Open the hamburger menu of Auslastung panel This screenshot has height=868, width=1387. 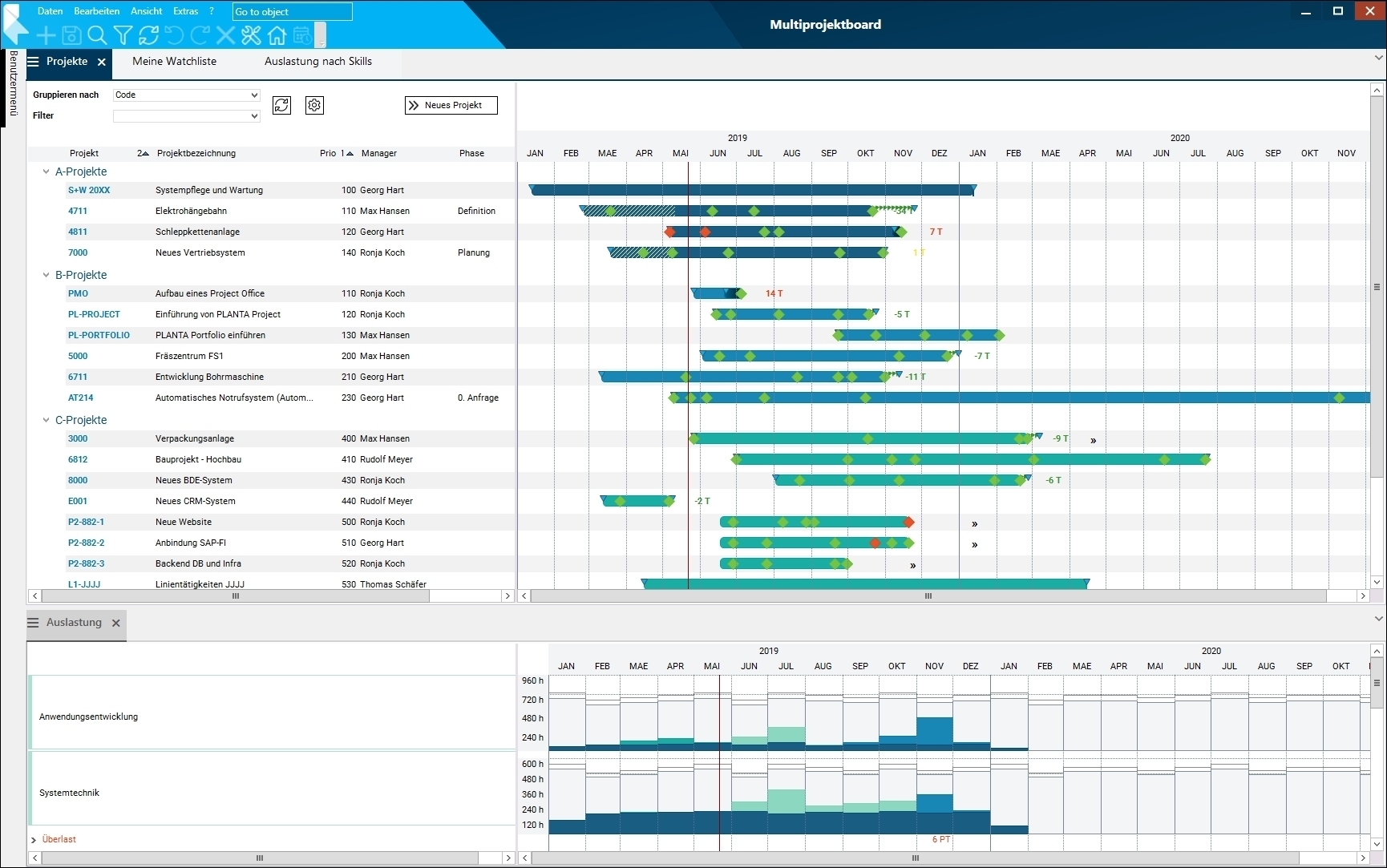tap(33, 623)
